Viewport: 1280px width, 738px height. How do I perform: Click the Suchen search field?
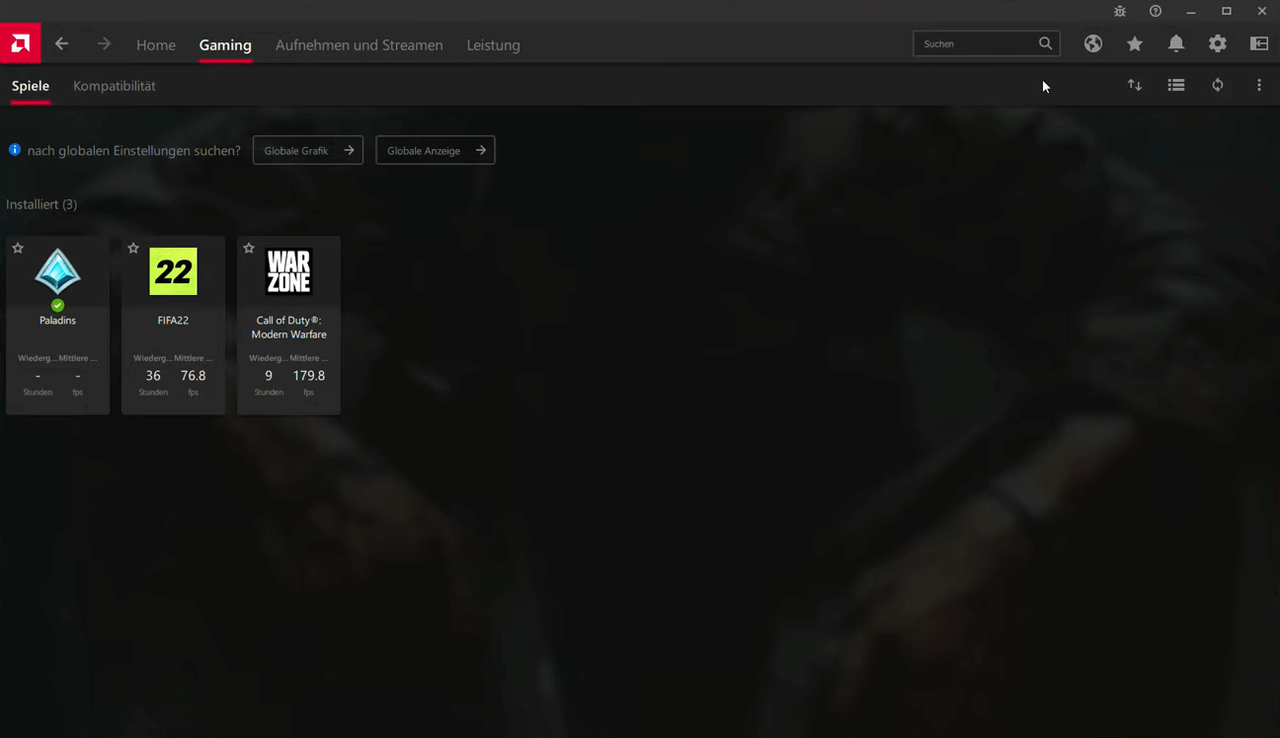point(975,44)
